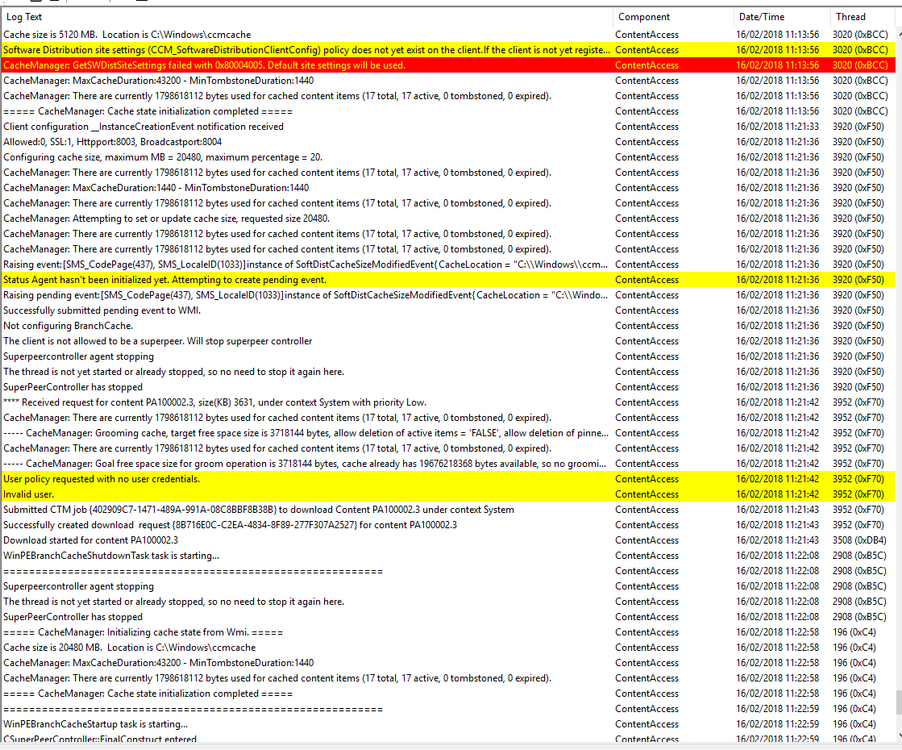The image size is (902, 750).
Task: Select 'WinPEBranchCacheStartup task is starting' row
Action: tap(448, 724)
